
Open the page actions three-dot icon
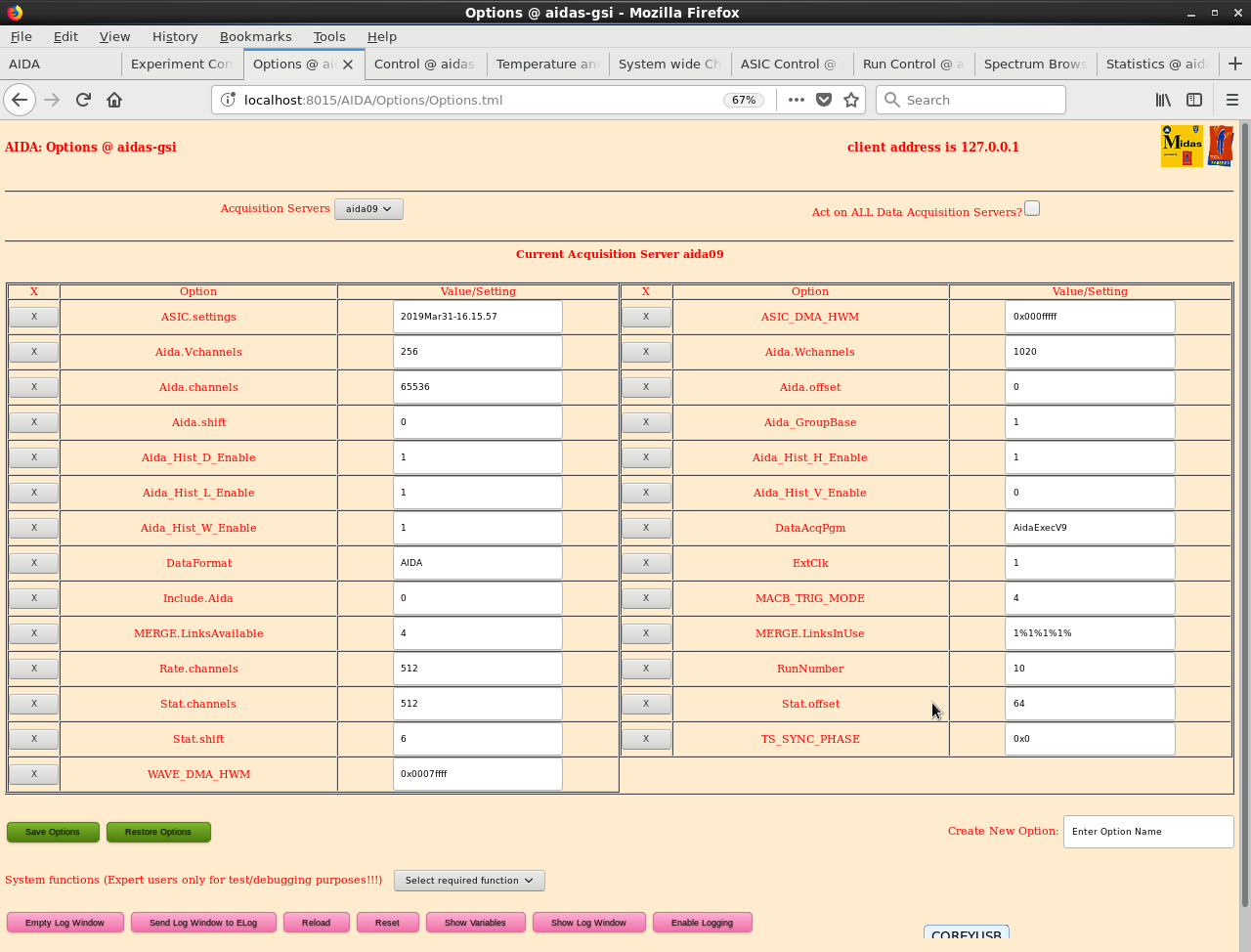pos(796,100)
